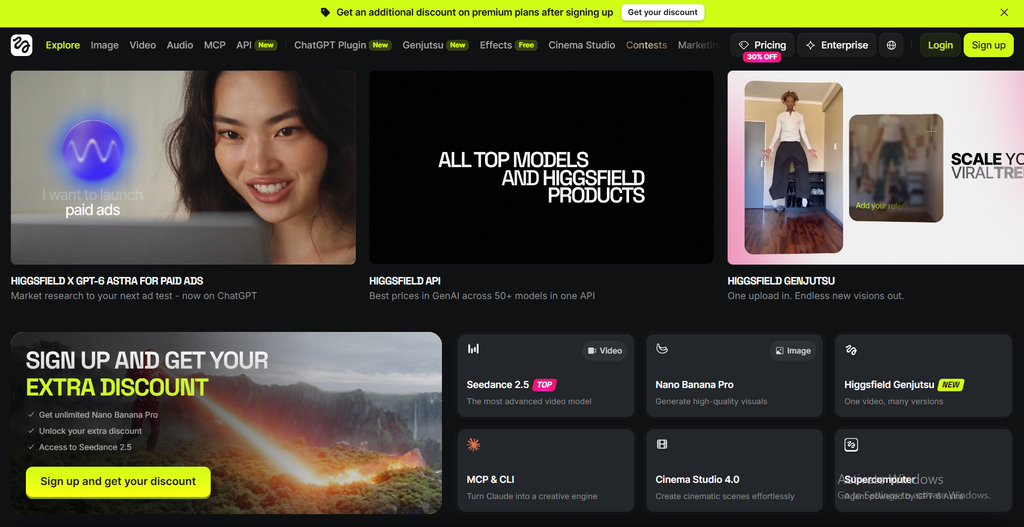The width and height of the screenshot is (1024, 527).
Task: Click Higgsfield X GPT-6 Astra heading
Action: [107, 281]
